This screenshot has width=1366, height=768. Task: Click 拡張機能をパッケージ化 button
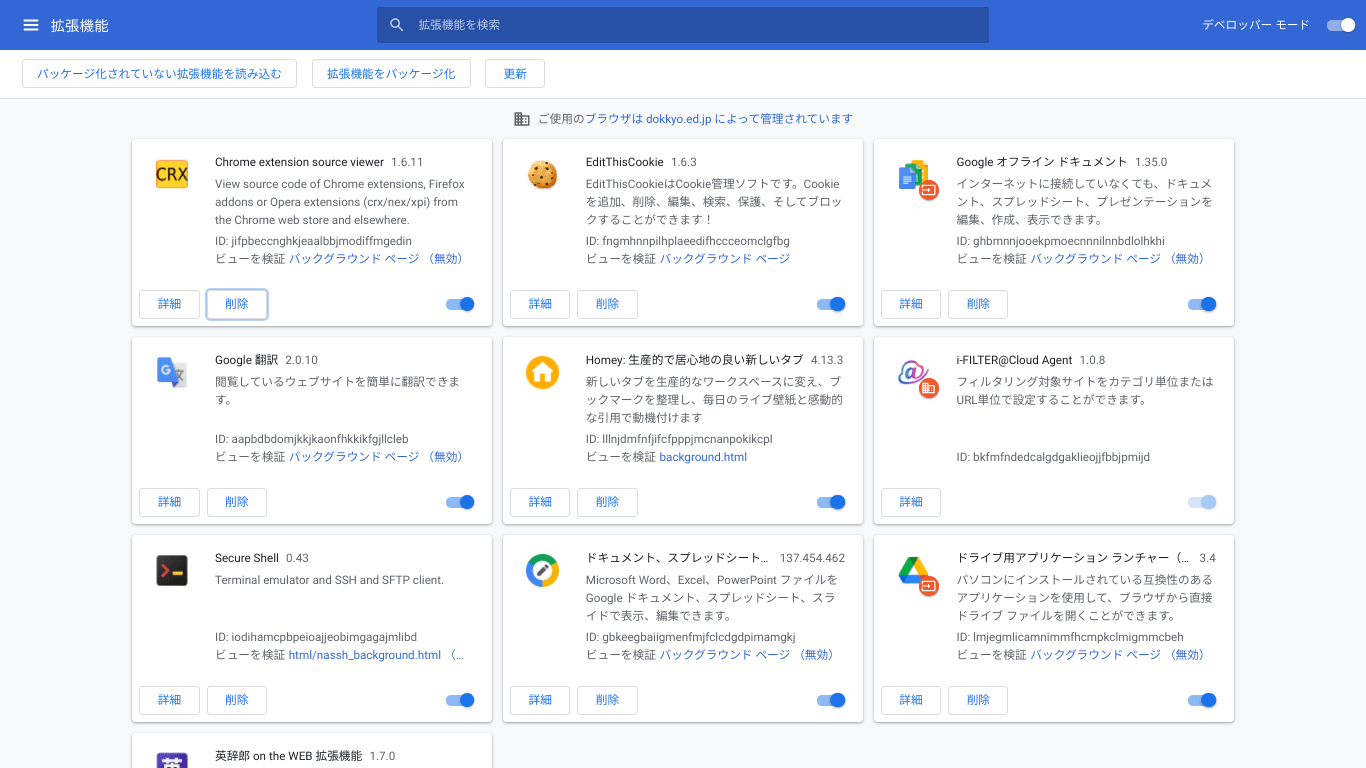pos(391,74)
